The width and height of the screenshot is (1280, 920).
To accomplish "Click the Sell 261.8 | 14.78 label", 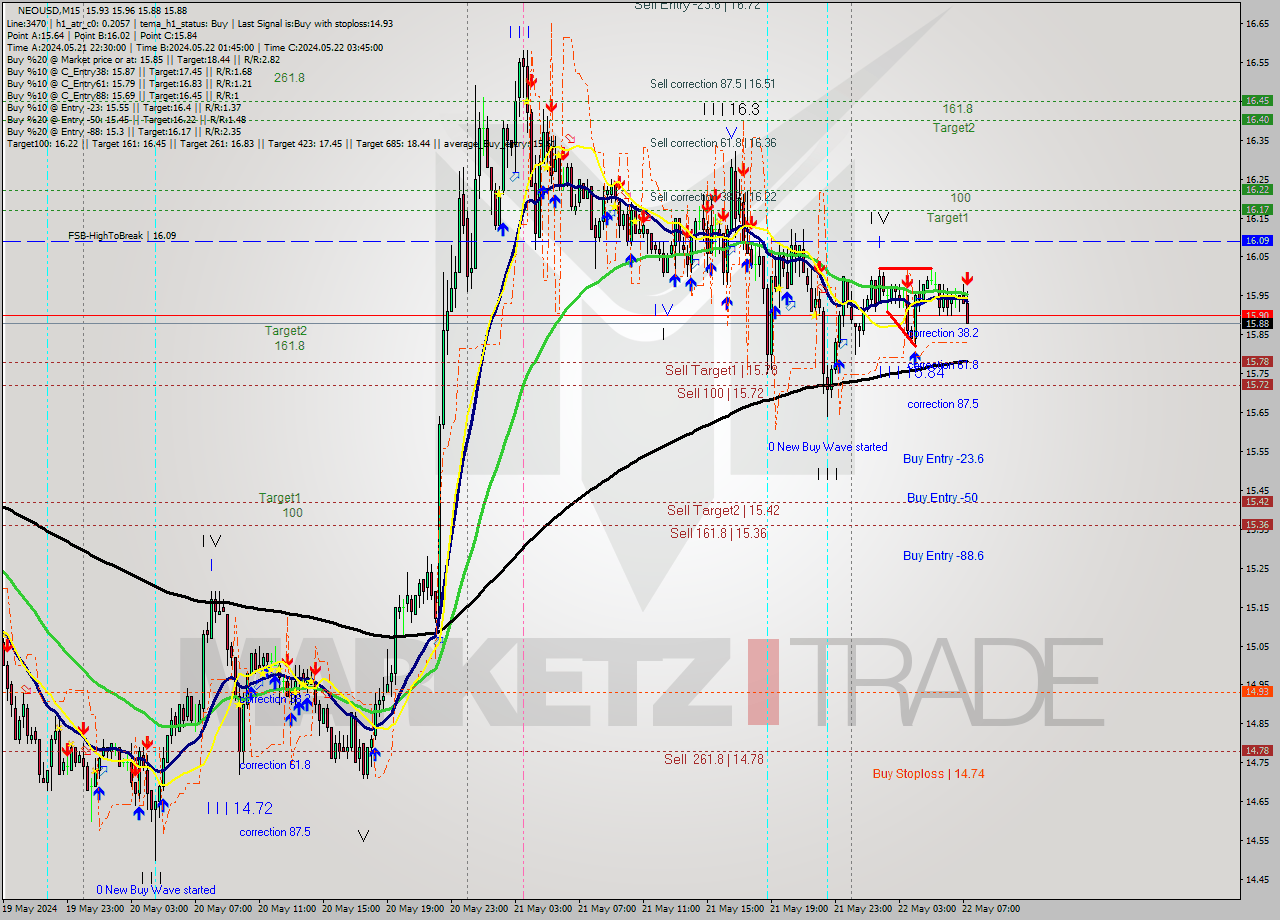I will coord(714,759).
